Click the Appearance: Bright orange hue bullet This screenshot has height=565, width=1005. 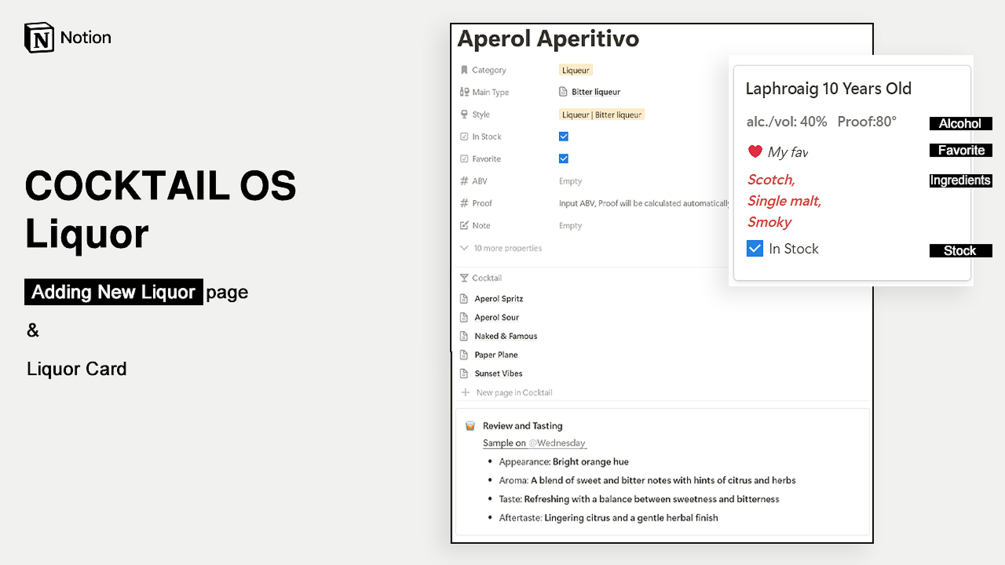pos(563,461)
